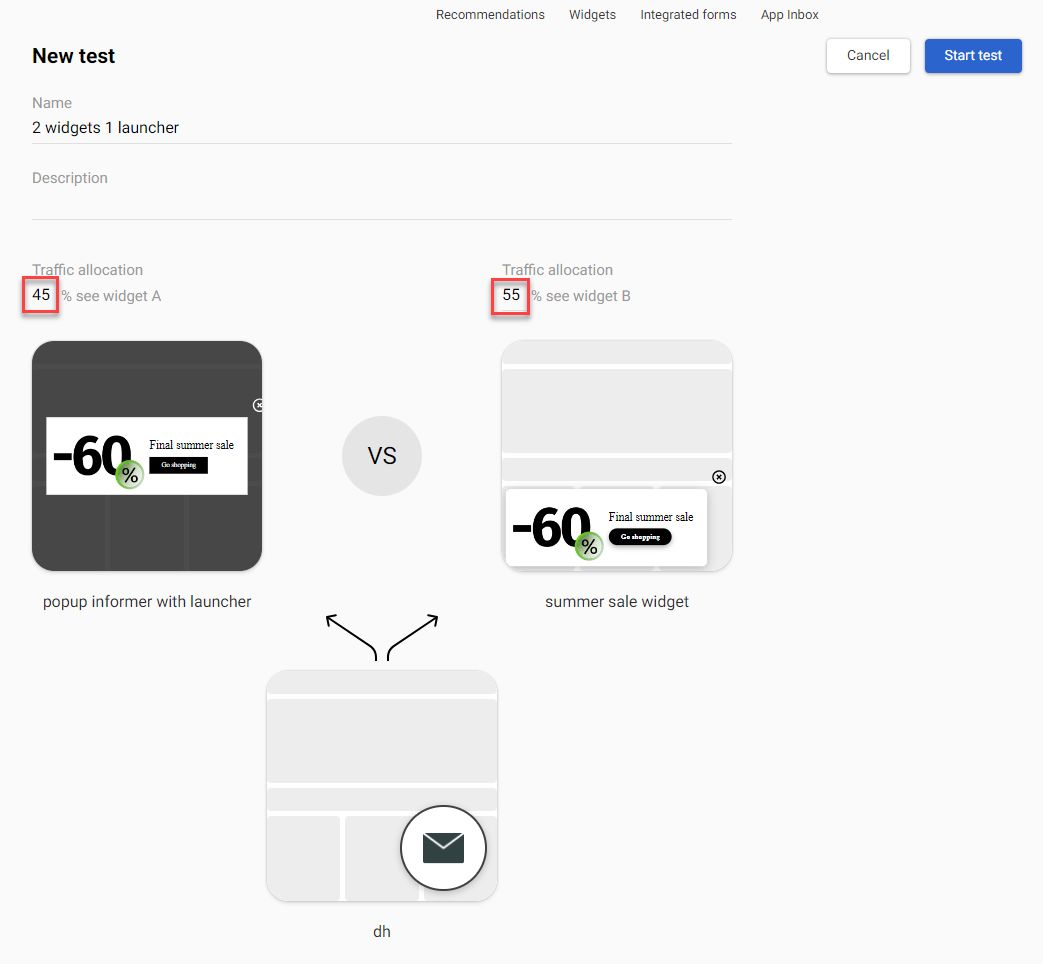Screen dimensions: 1043x964
Task: Focus the Description input field
Action: coord(382,203)
